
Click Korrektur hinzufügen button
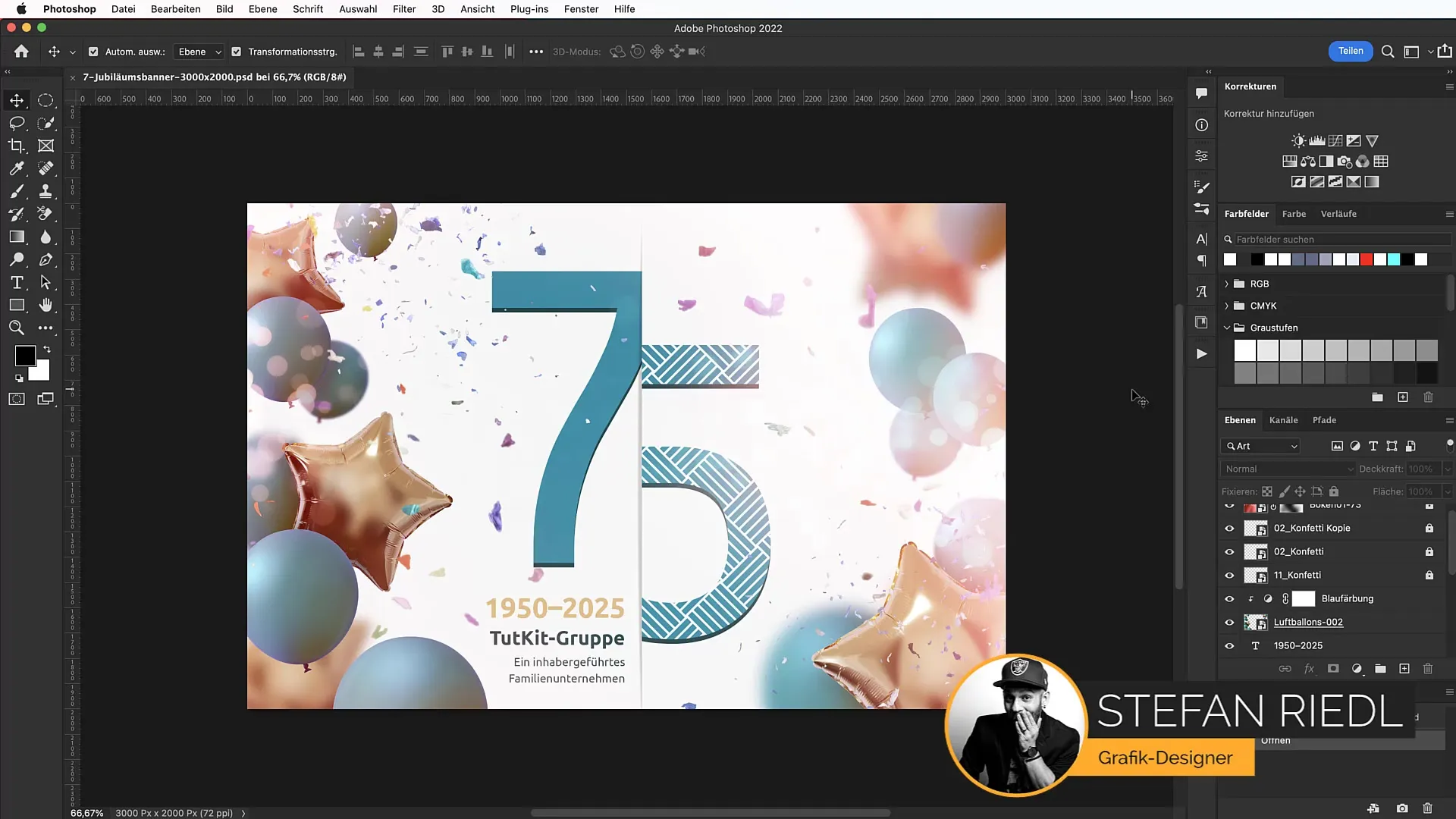click(x=1270, y=113)
